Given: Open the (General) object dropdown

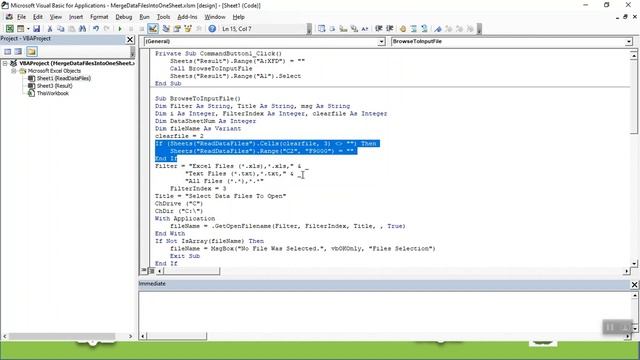Looking at the screenshot, I should [381, 42].
